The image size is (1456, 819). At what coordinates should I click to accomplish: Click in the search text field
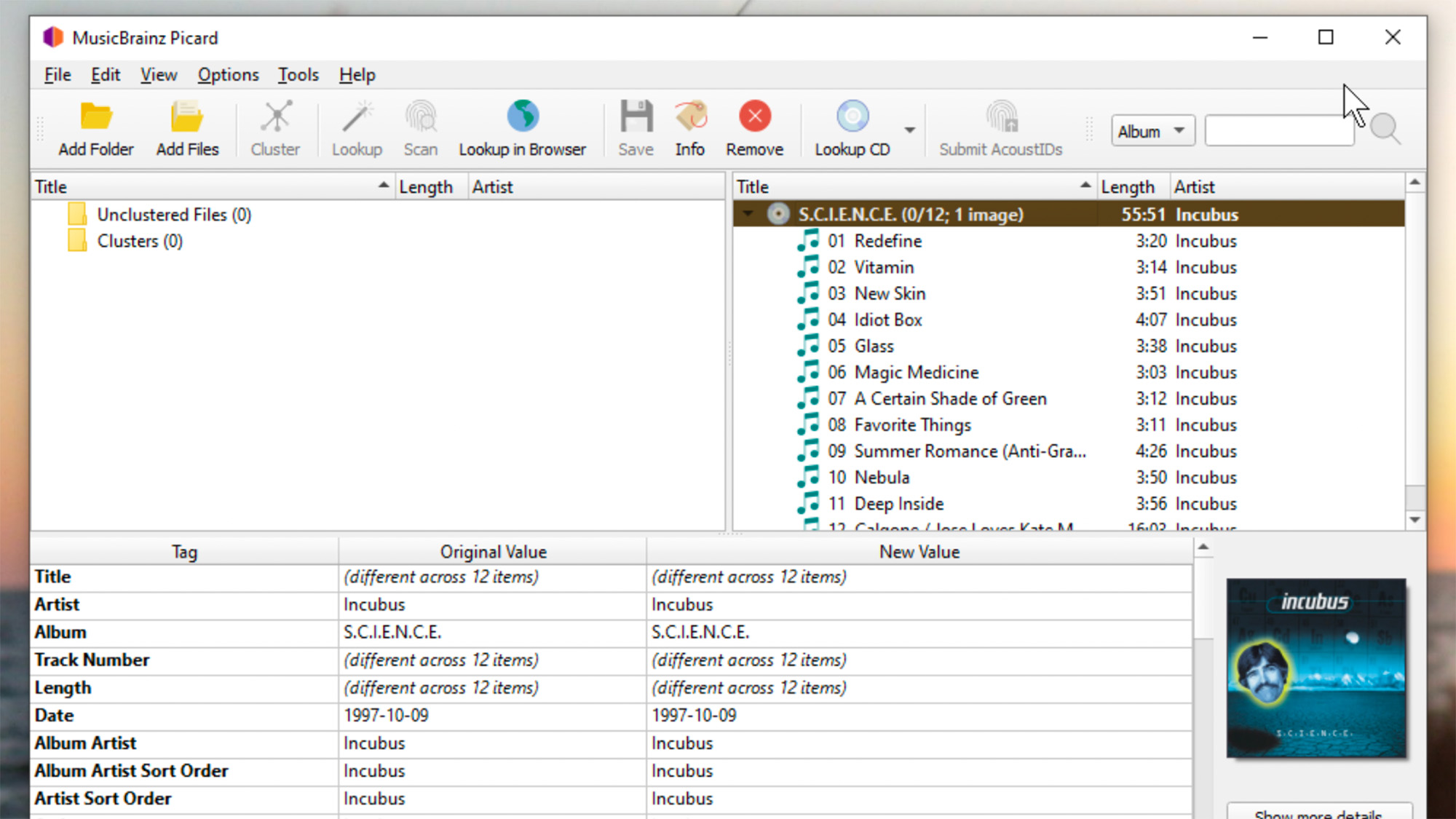tap(1278, 131)
